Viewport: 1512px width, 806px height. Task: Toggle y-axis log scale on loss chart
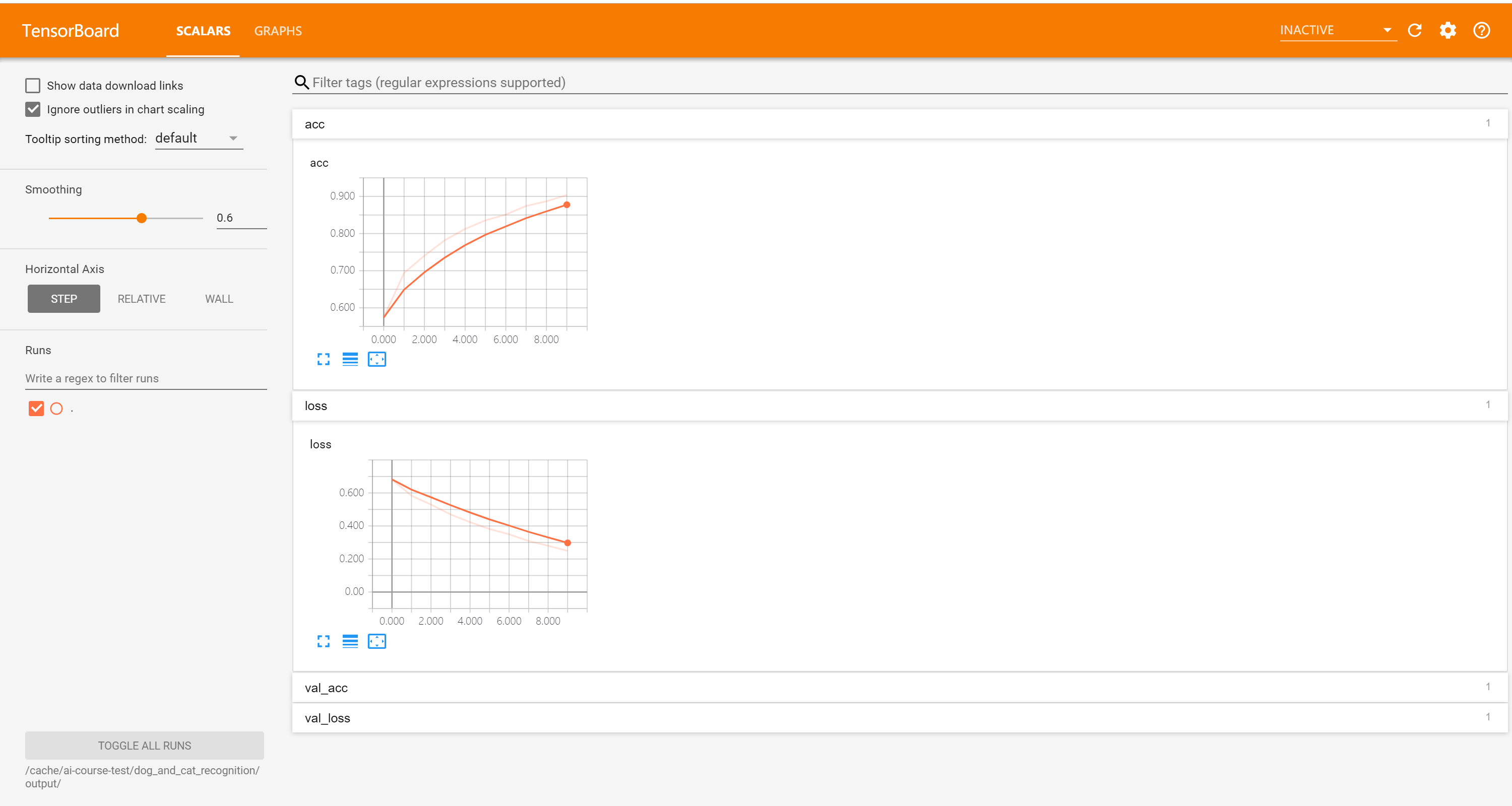pyautogui.click(x=350, y=641)
